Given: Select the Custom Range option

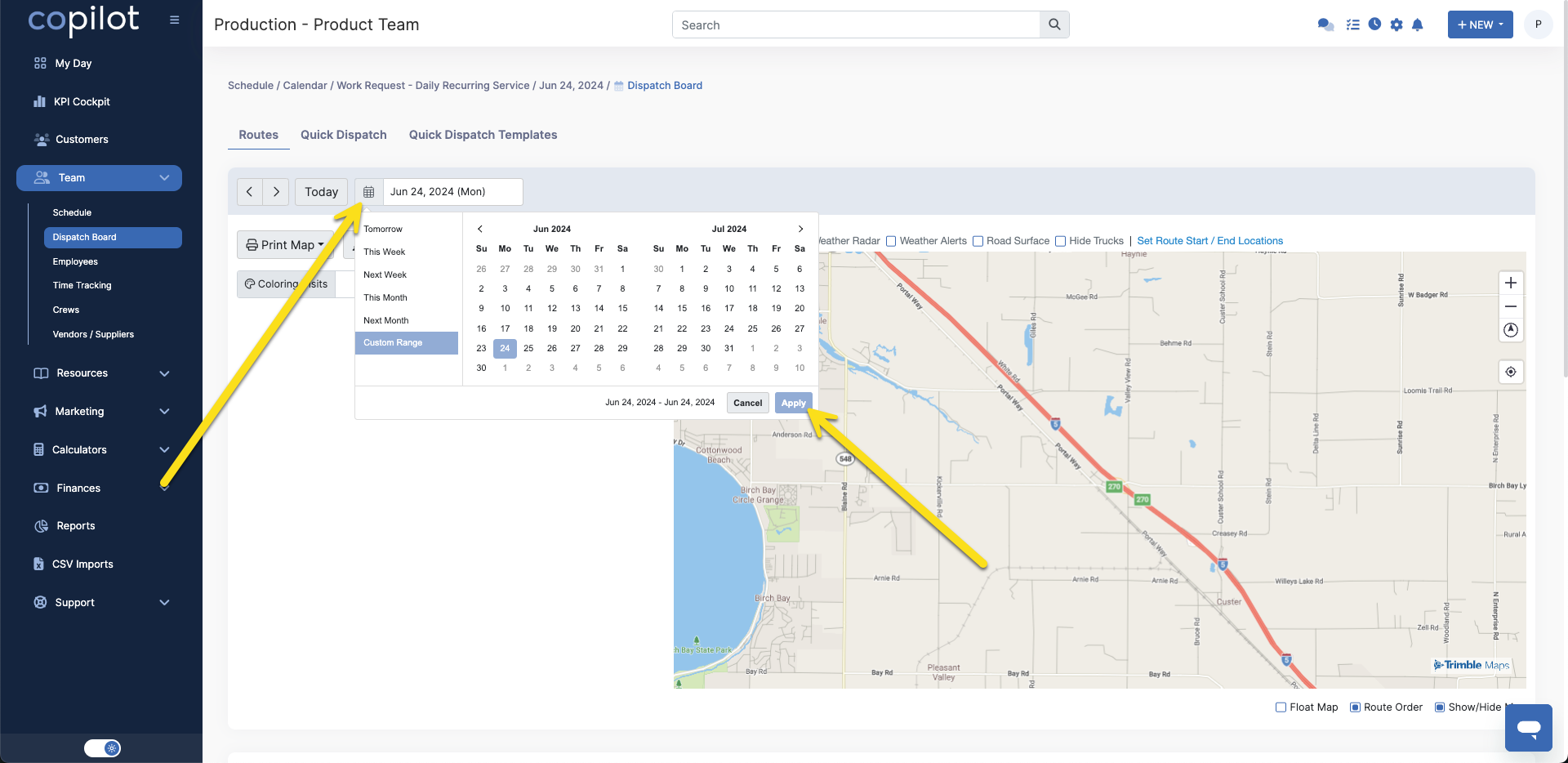Looking at the screenshot, I should pos(407,342).
